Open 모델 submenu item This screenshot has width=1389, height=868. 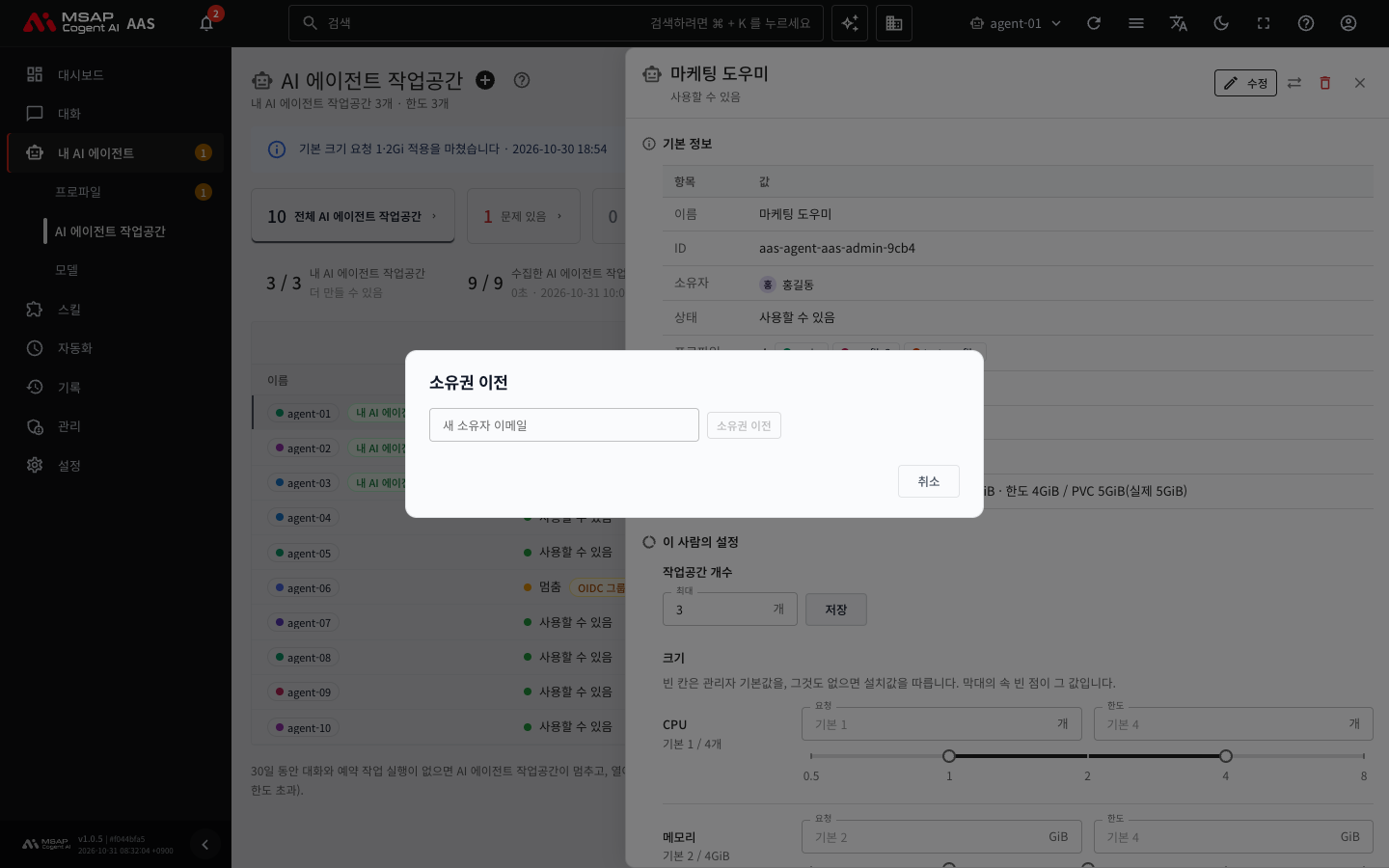pyautogui.click(x=116, y=270)
